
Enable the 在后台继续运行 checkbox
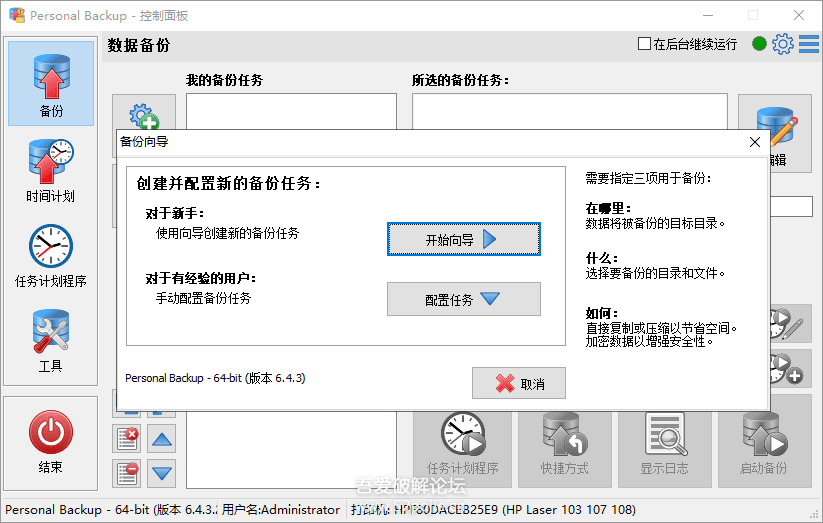coord(644,44)
